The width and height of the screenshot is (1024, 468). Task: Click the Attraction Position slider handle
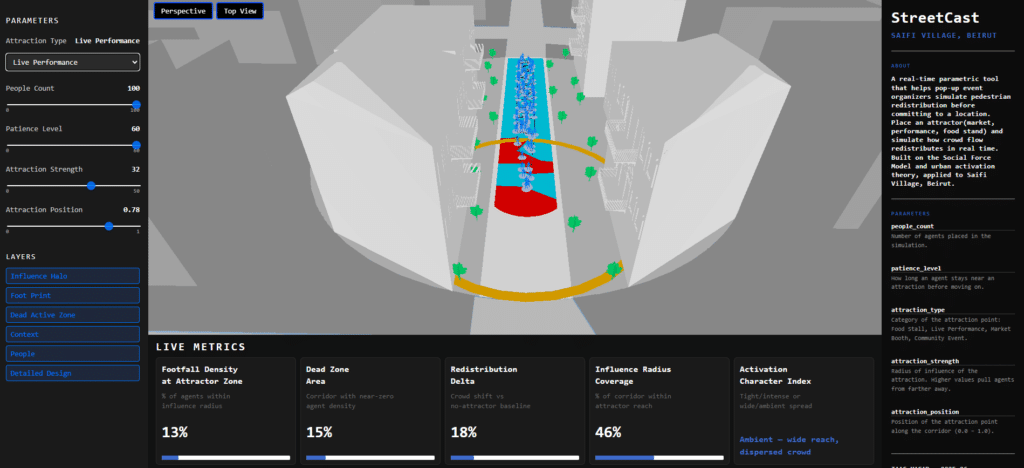pos(109,226)
